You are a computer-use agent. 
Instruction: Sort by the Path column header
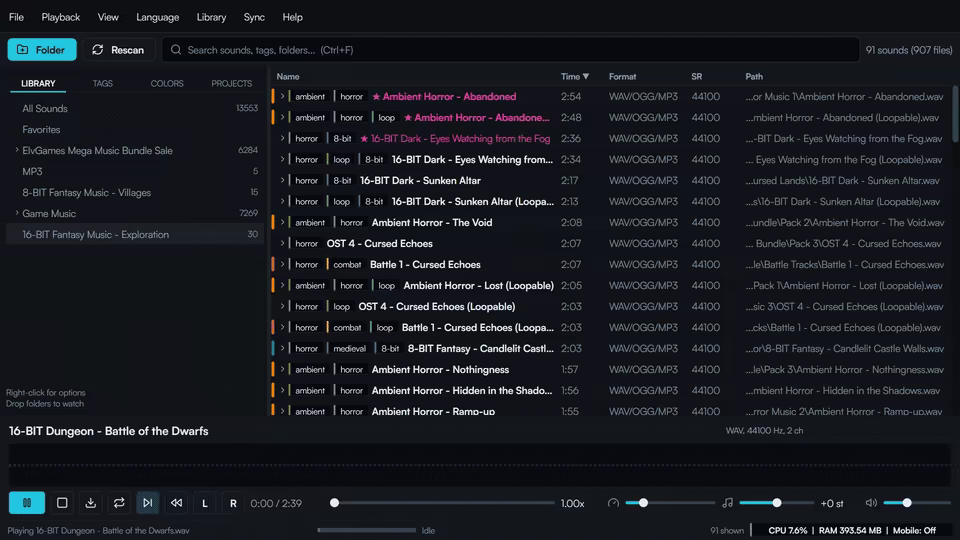754,77
